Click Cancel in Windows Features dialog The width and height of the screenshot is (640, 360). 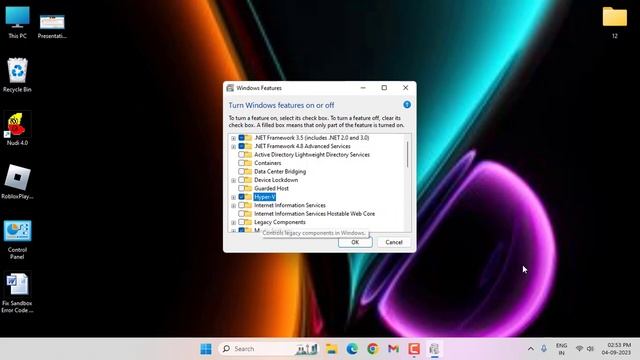pyautogui.click(x=394, y=242)
